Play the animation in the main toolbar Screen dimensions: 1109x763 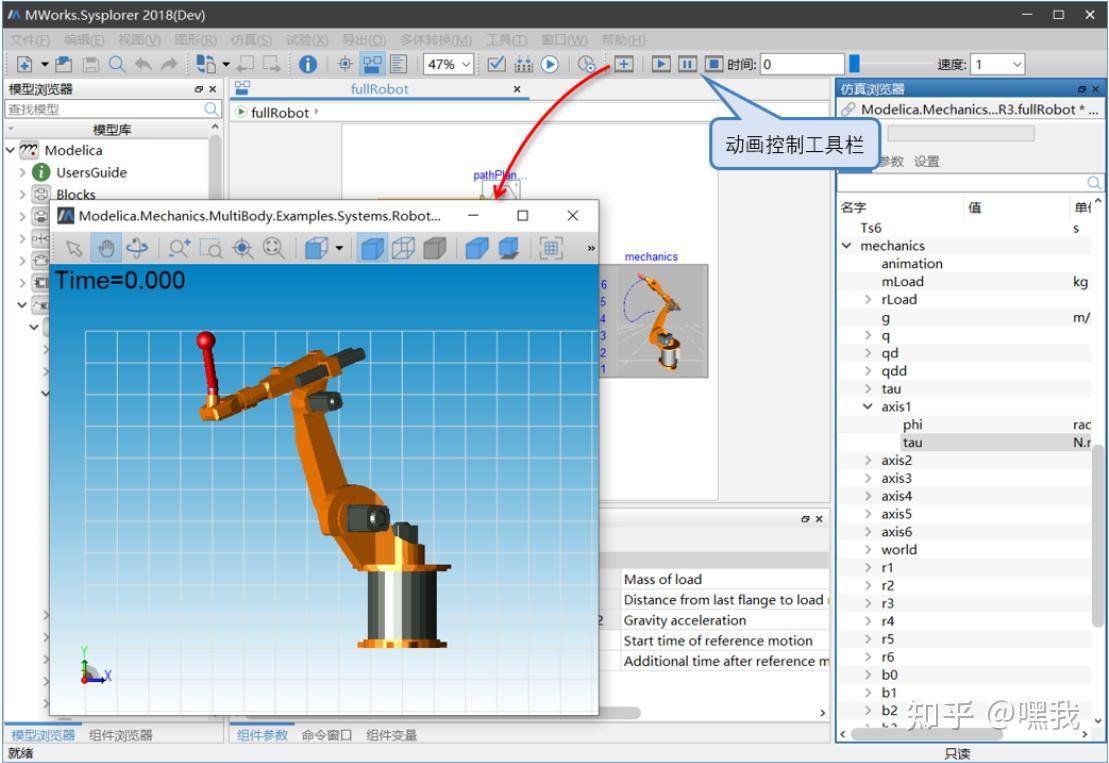click(661, 64)
